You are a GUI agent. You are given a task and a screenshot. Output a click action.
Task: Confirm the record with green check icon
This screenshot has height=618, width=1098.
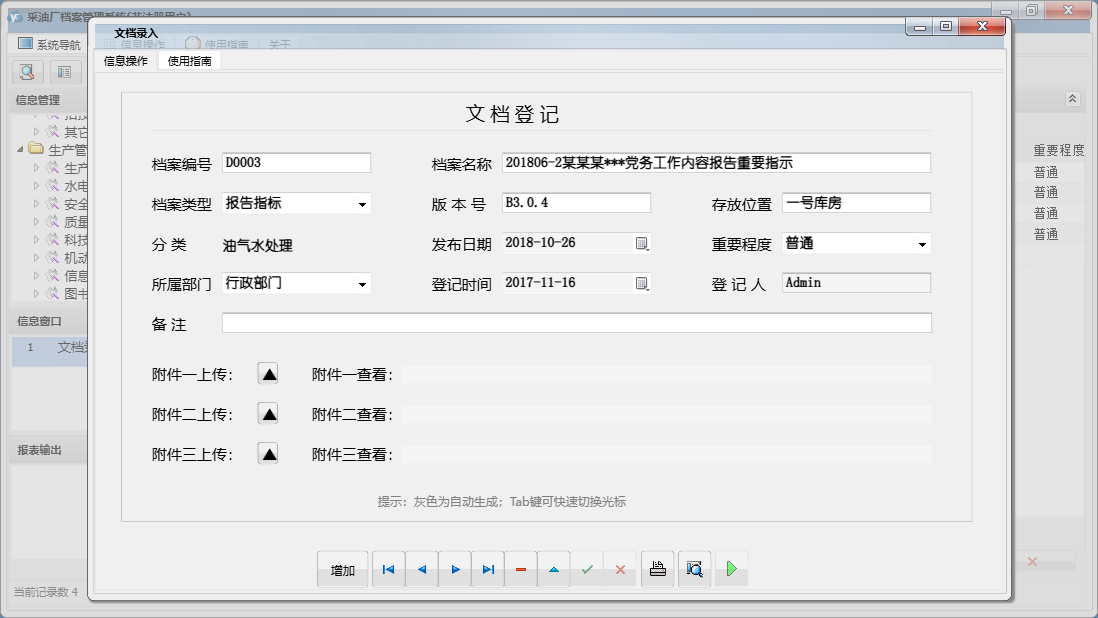tap(588, 568)
